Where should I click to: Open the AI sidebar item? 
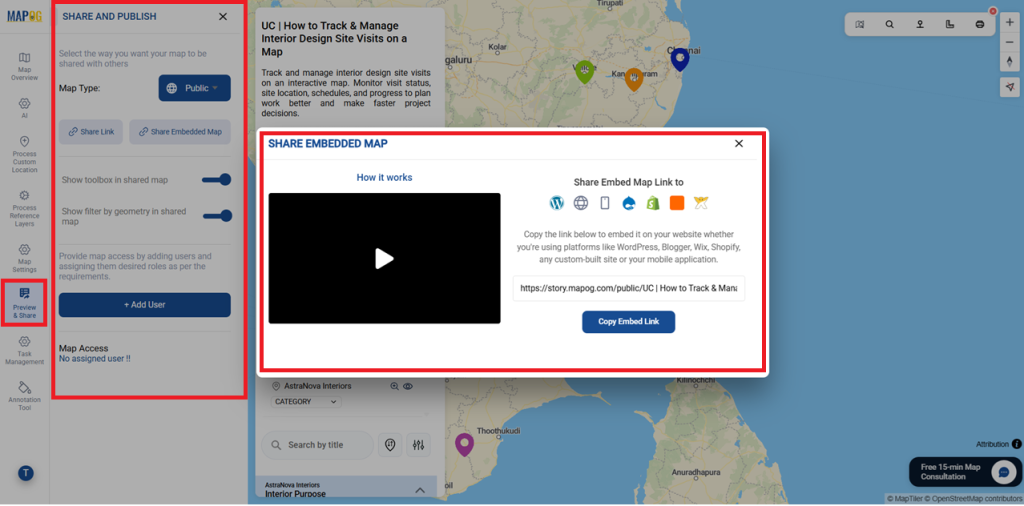[24, 108]
